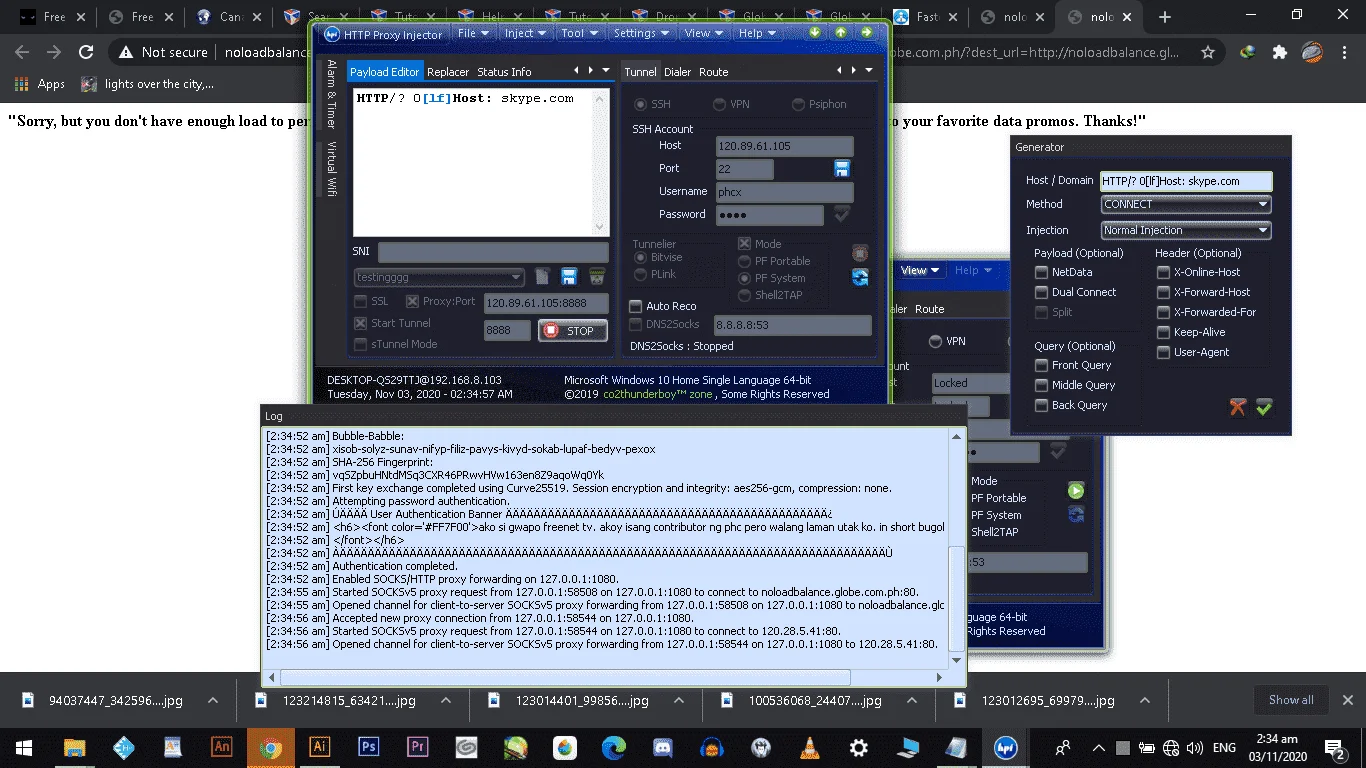Click the new blank config file icon
This screenshot has height=768, width=1366.
(x=542, y=277)
